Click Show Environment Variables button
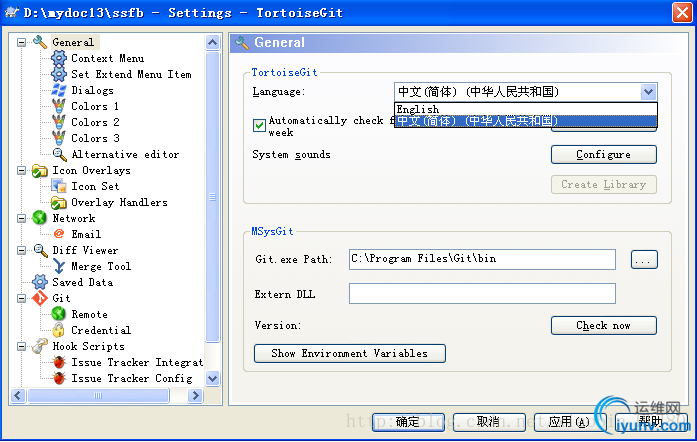 point(350,354)
